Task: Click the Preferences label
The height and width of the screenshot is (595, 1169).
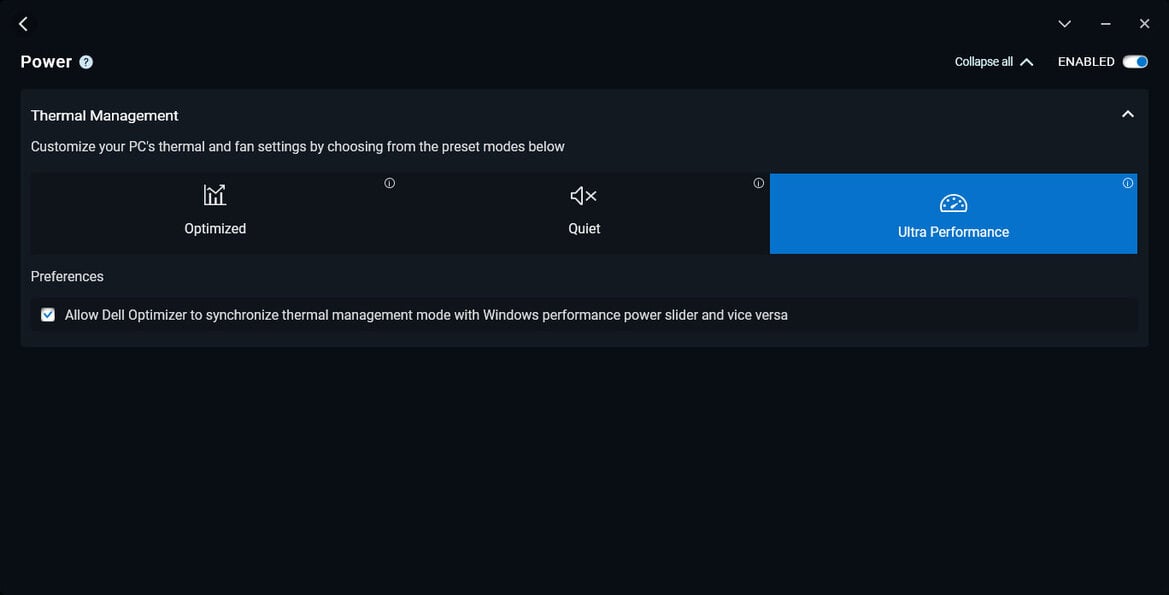Action: [67, 277]
